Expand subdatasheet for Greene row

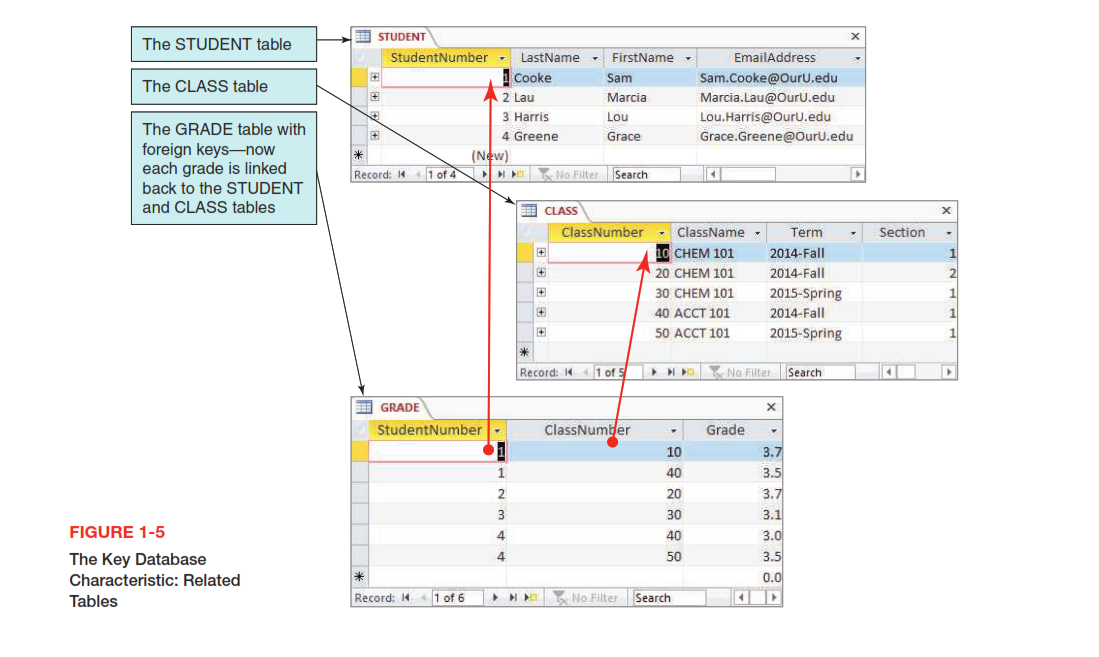tap(375, 135)
